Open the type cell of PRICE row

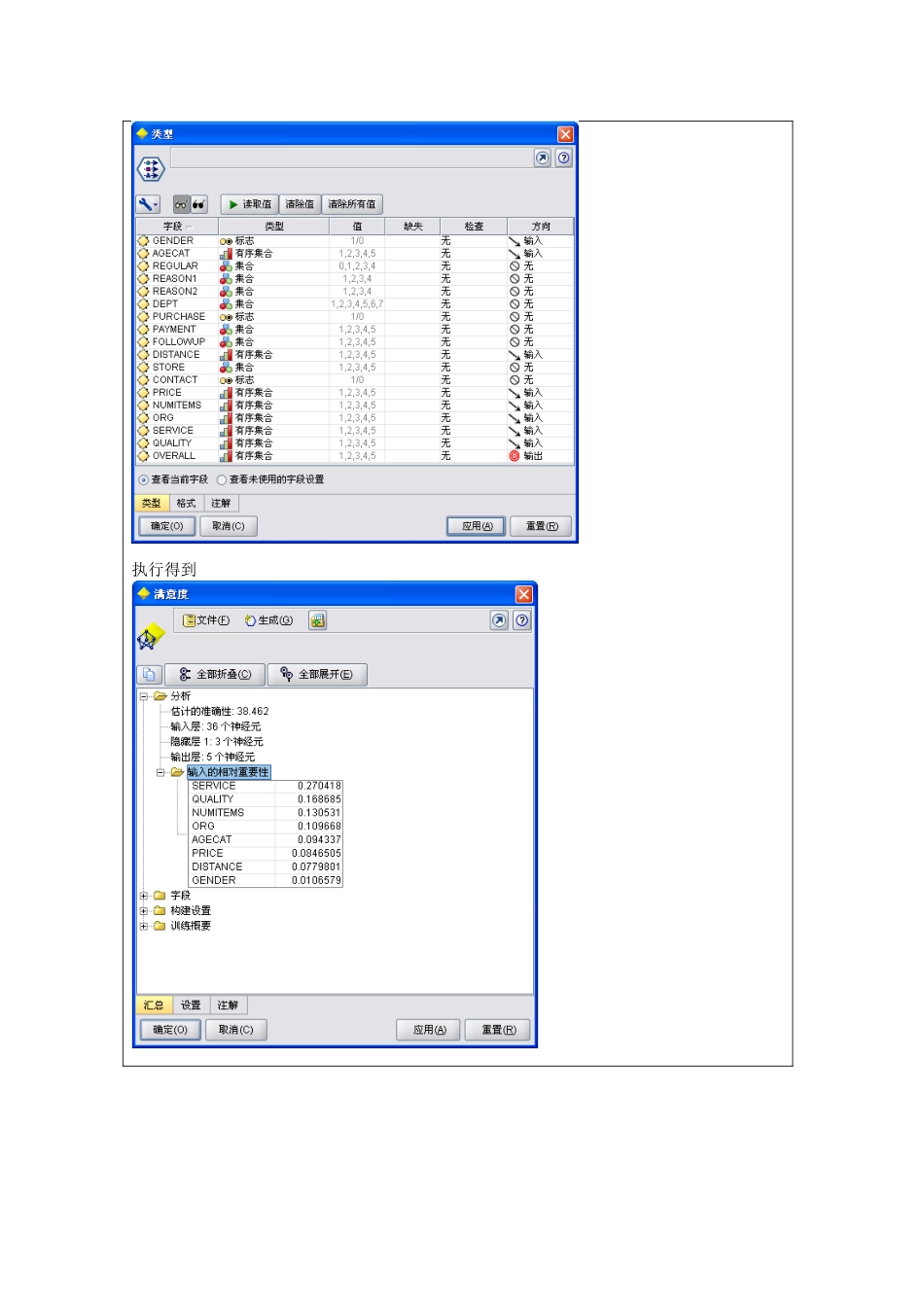click(x=273, y=392)
